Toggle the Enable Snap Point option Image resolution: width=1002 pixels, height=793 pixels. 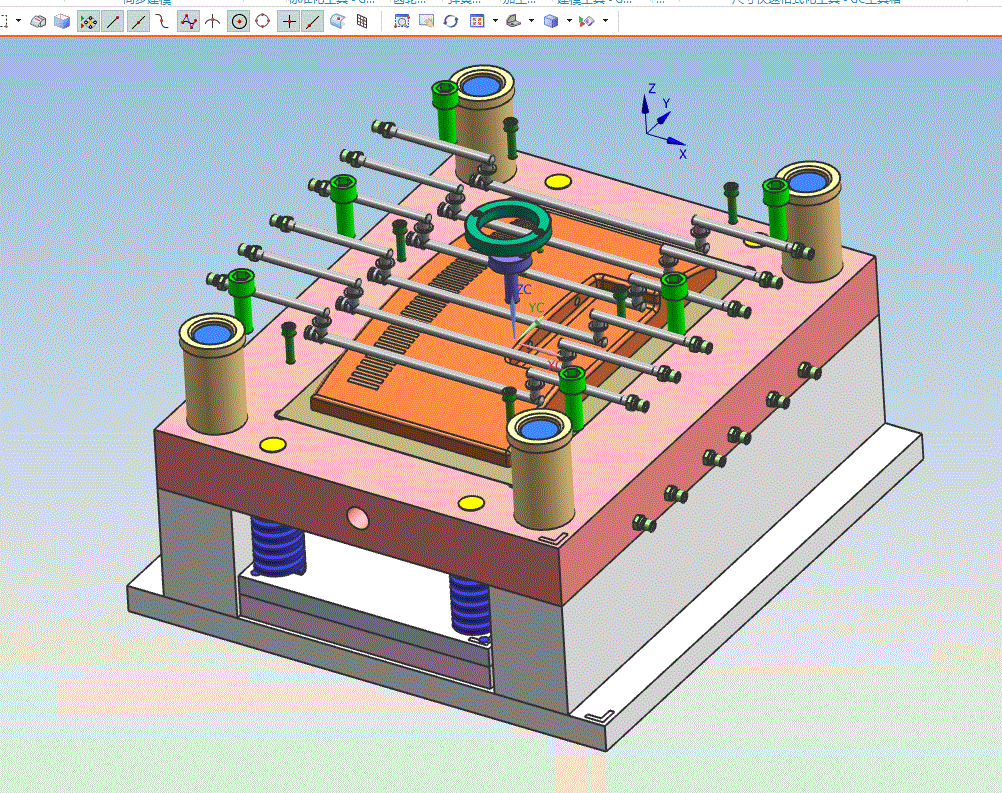pyautogui.click(x=88, y=22)
